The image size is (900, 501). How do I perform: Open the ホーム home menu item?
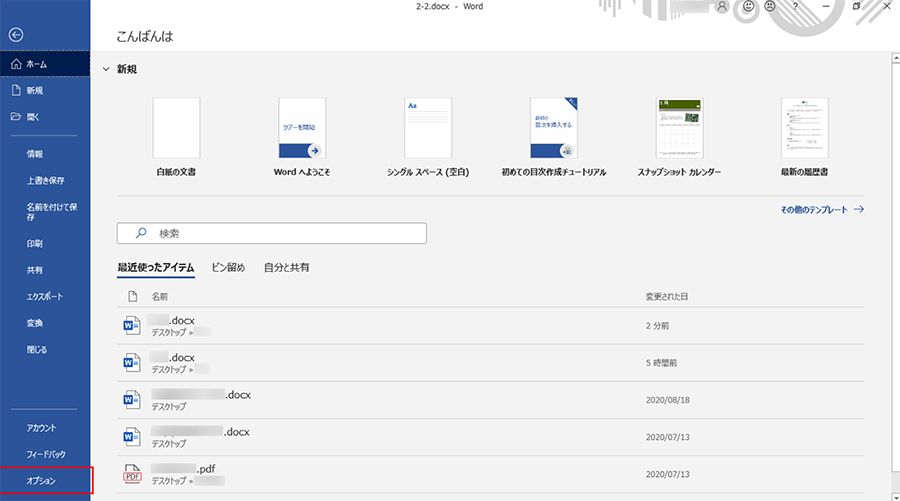[x=45, y=64]
